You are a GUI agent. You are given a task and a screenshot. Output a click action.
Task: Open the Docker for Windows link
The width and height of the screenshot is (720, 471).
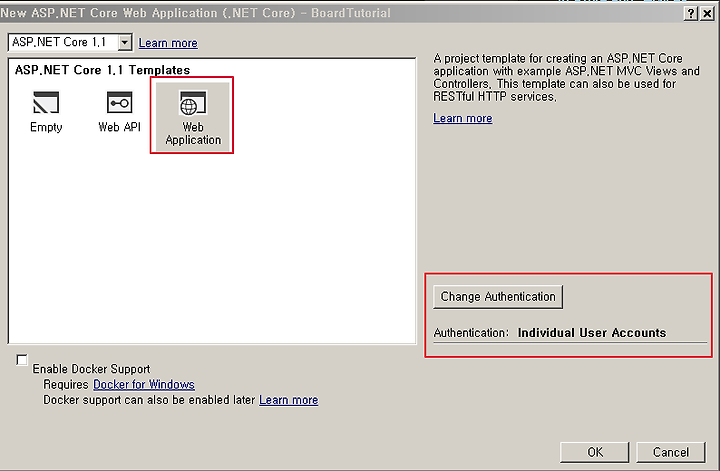(x=144, y=384)
